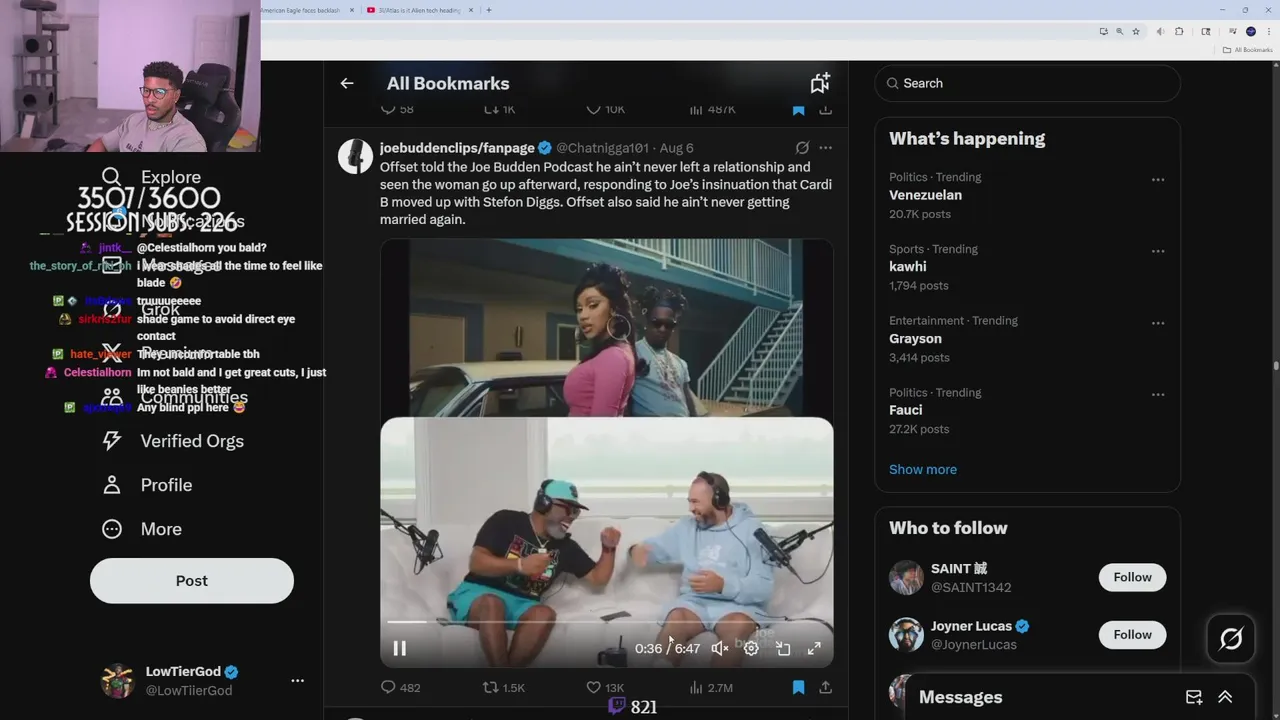Pause the Joe Budden video
1280x720 pixels.
[x=399, y=648]
